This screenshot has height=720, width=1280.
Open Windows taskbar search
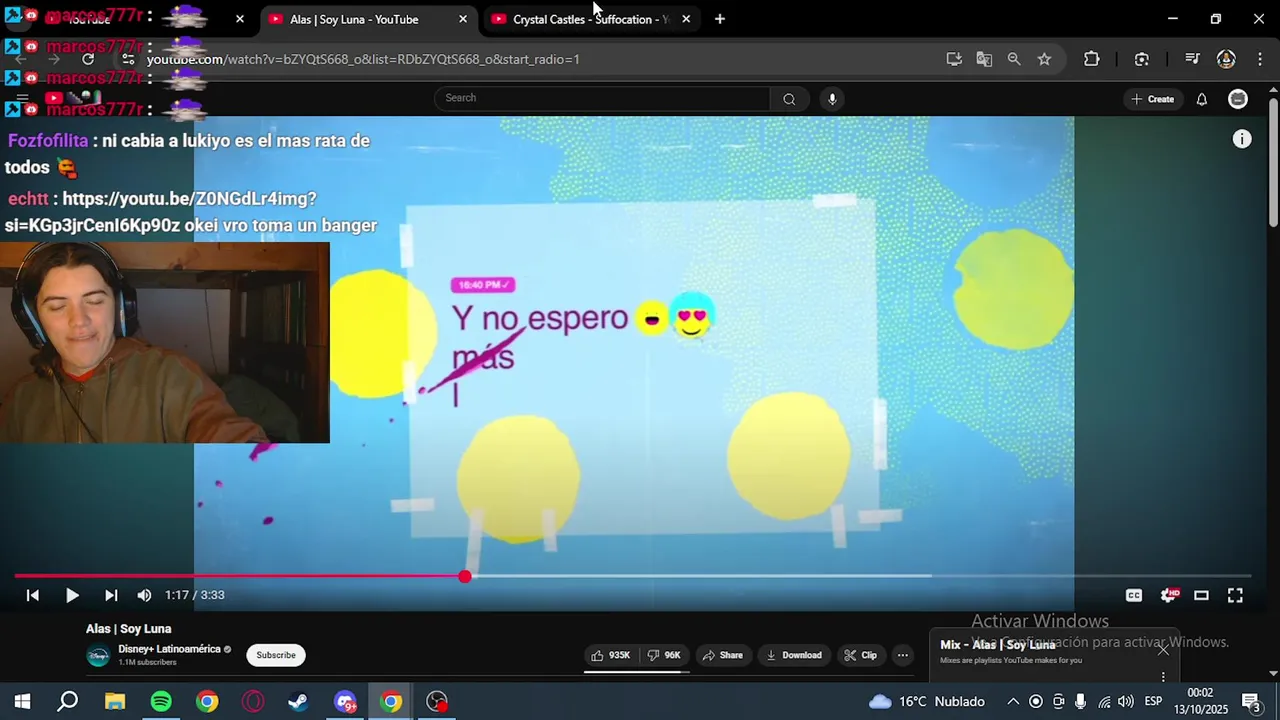68,701
